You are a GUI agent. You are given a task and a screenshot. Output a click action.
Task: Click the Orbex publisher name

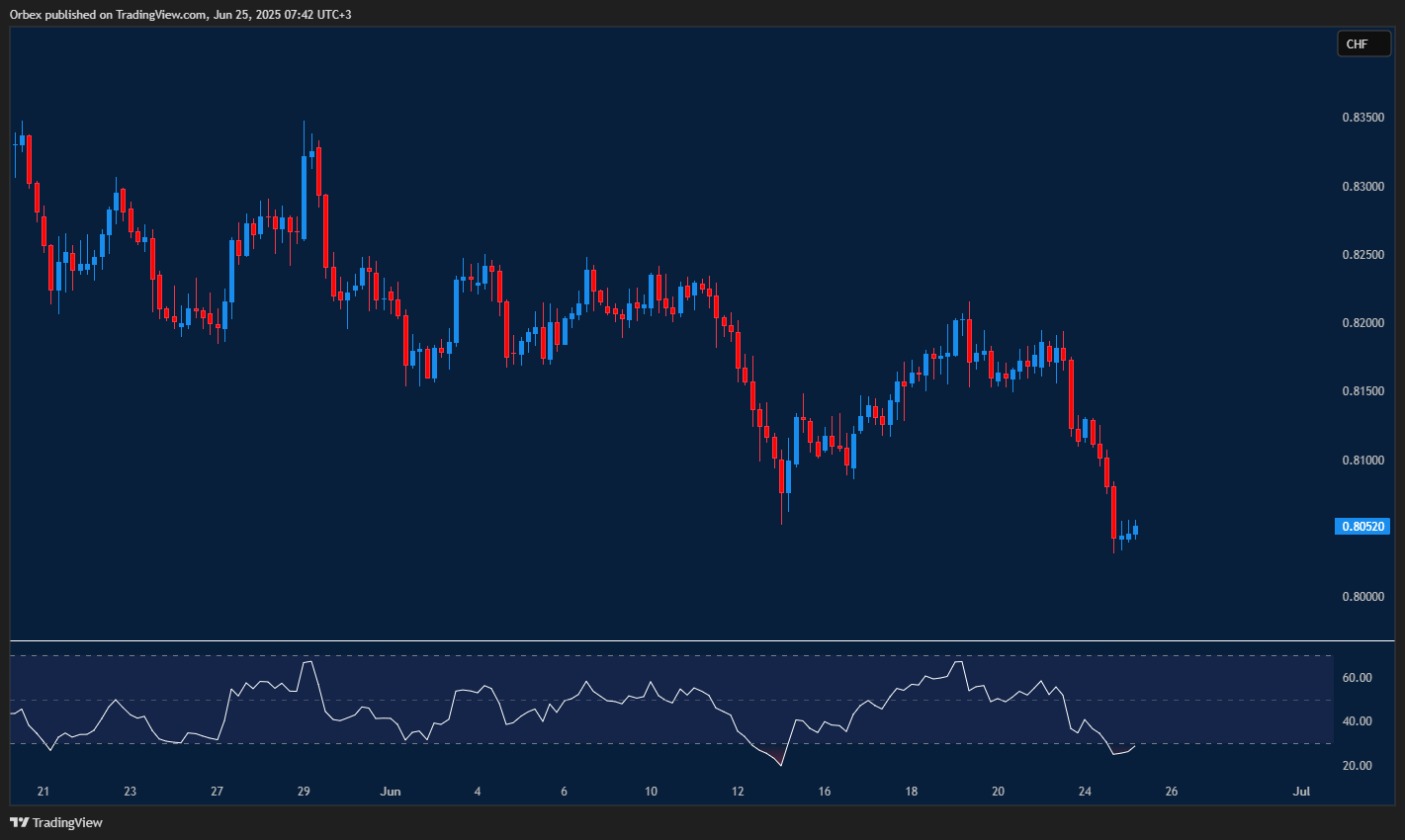click(26, 15)
